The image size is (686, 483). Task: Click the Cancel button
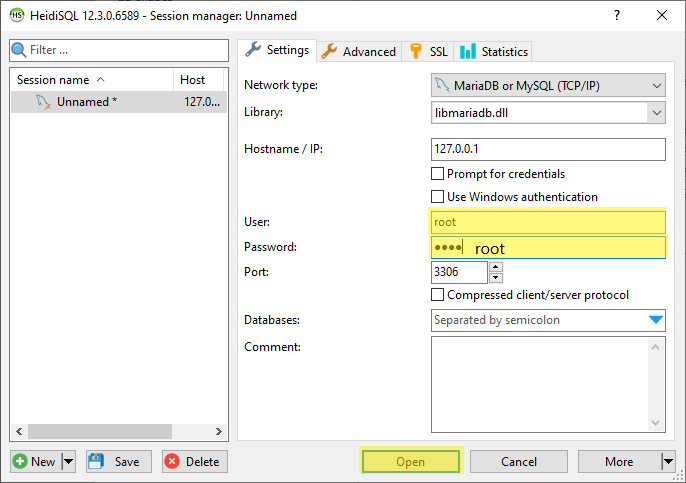click(x=519, y=461)
